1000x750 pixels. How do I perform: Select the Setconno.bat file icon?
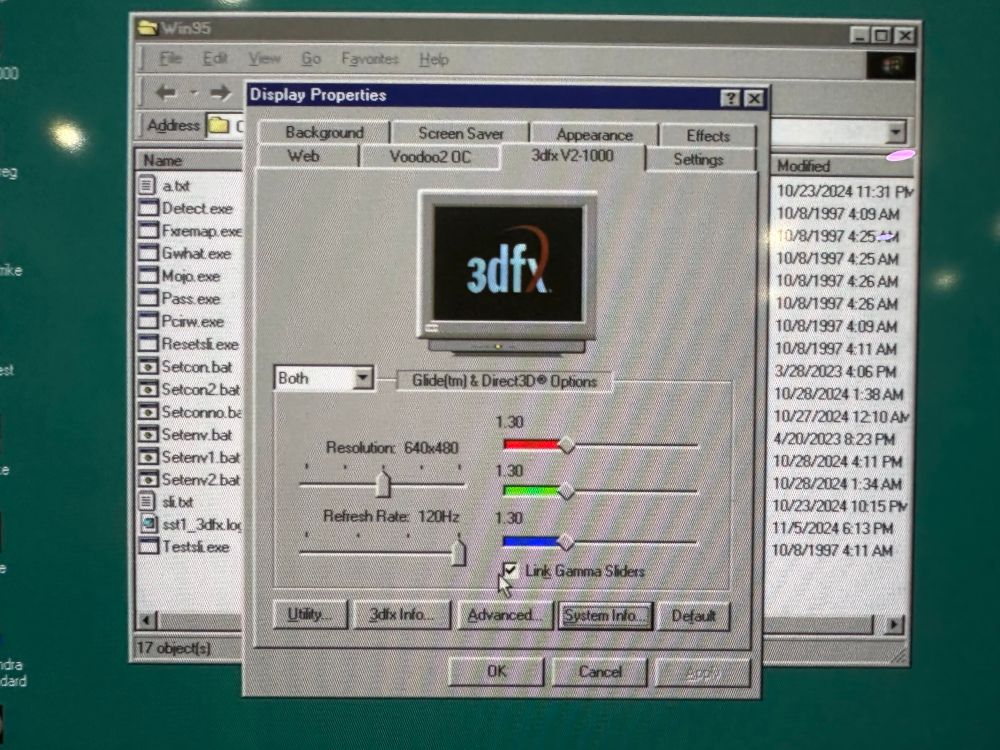click(148, 412)
